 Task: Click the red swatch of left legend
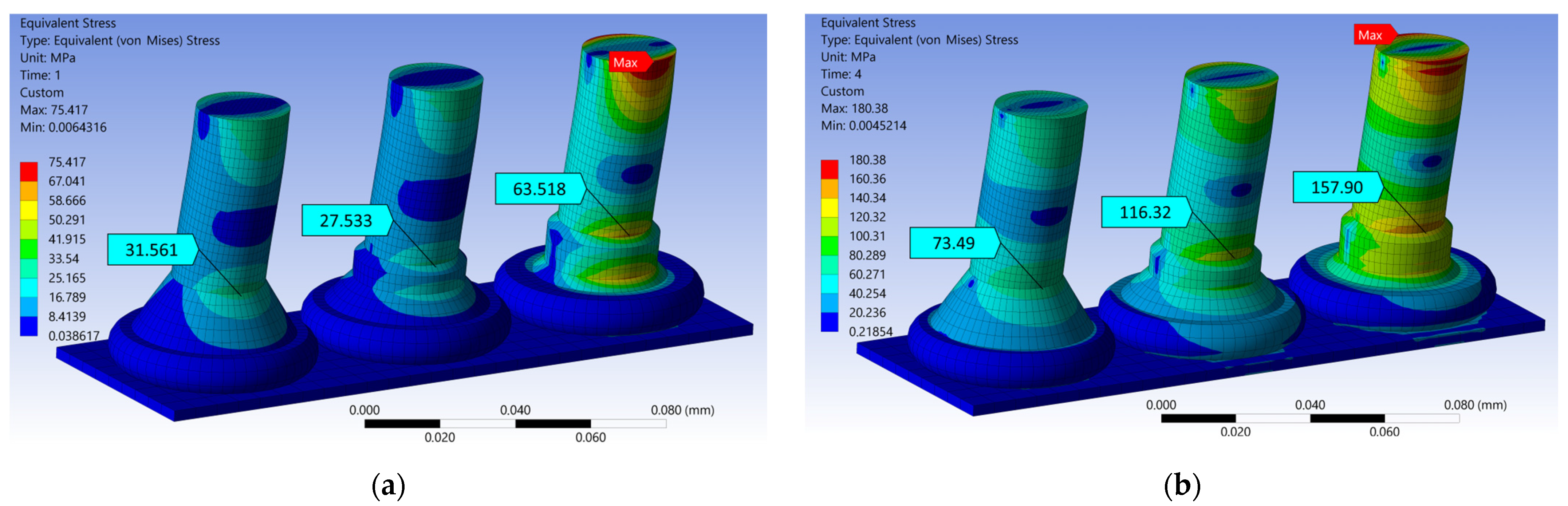(29, 171)
